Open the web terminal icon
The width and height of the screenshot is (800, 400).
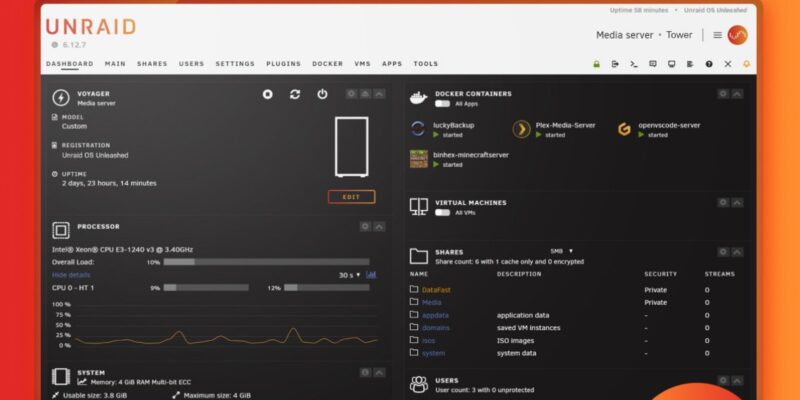point(634,64)
